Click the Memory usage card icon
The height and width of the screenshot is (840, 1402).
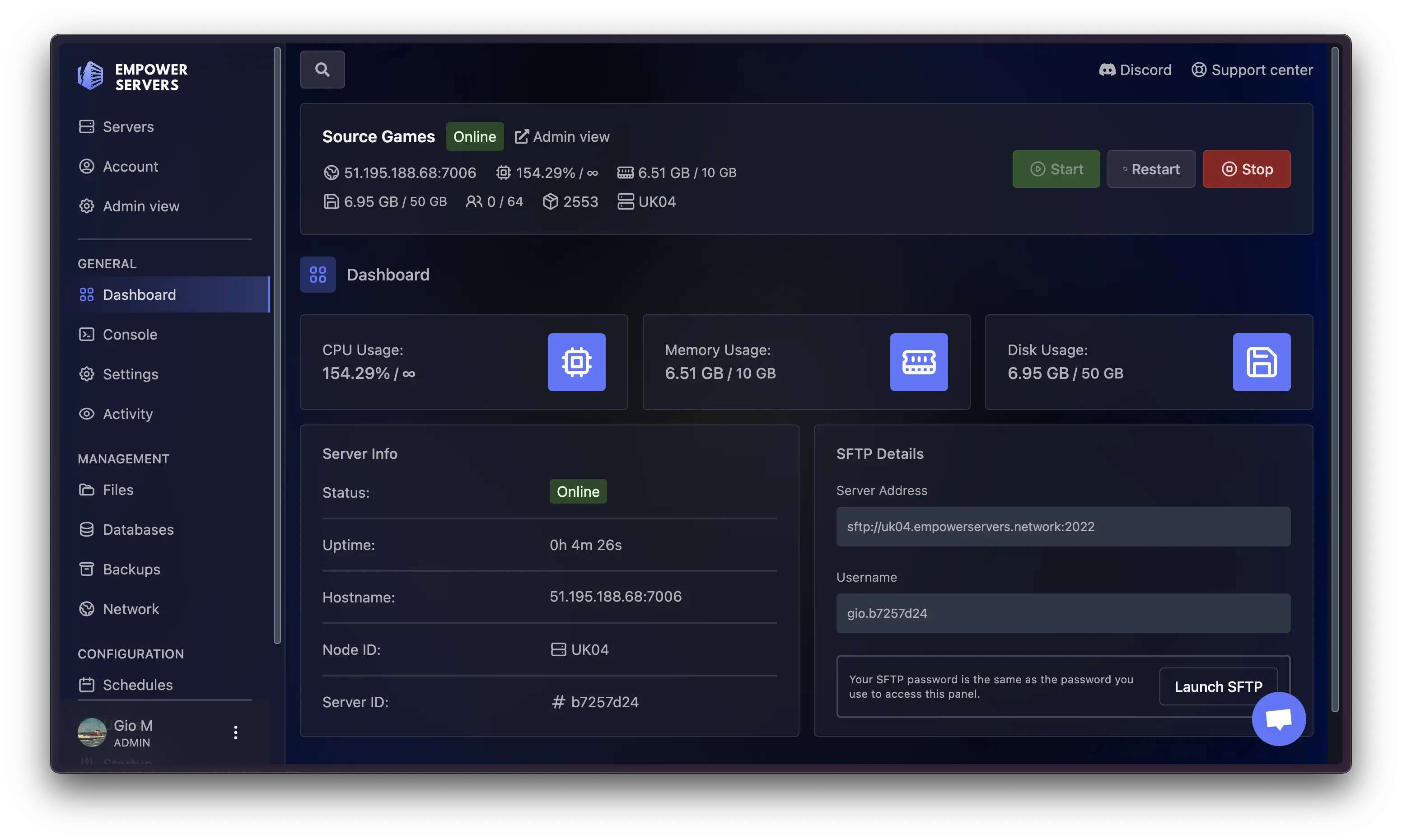point(918,362)
